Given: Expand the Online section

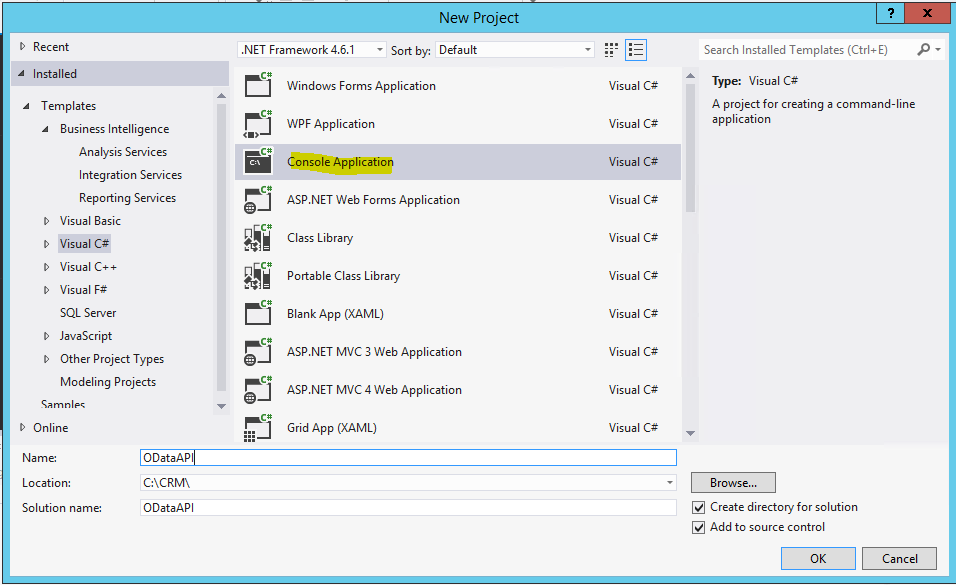Looking at the screenshot, I should click(23, 428).
